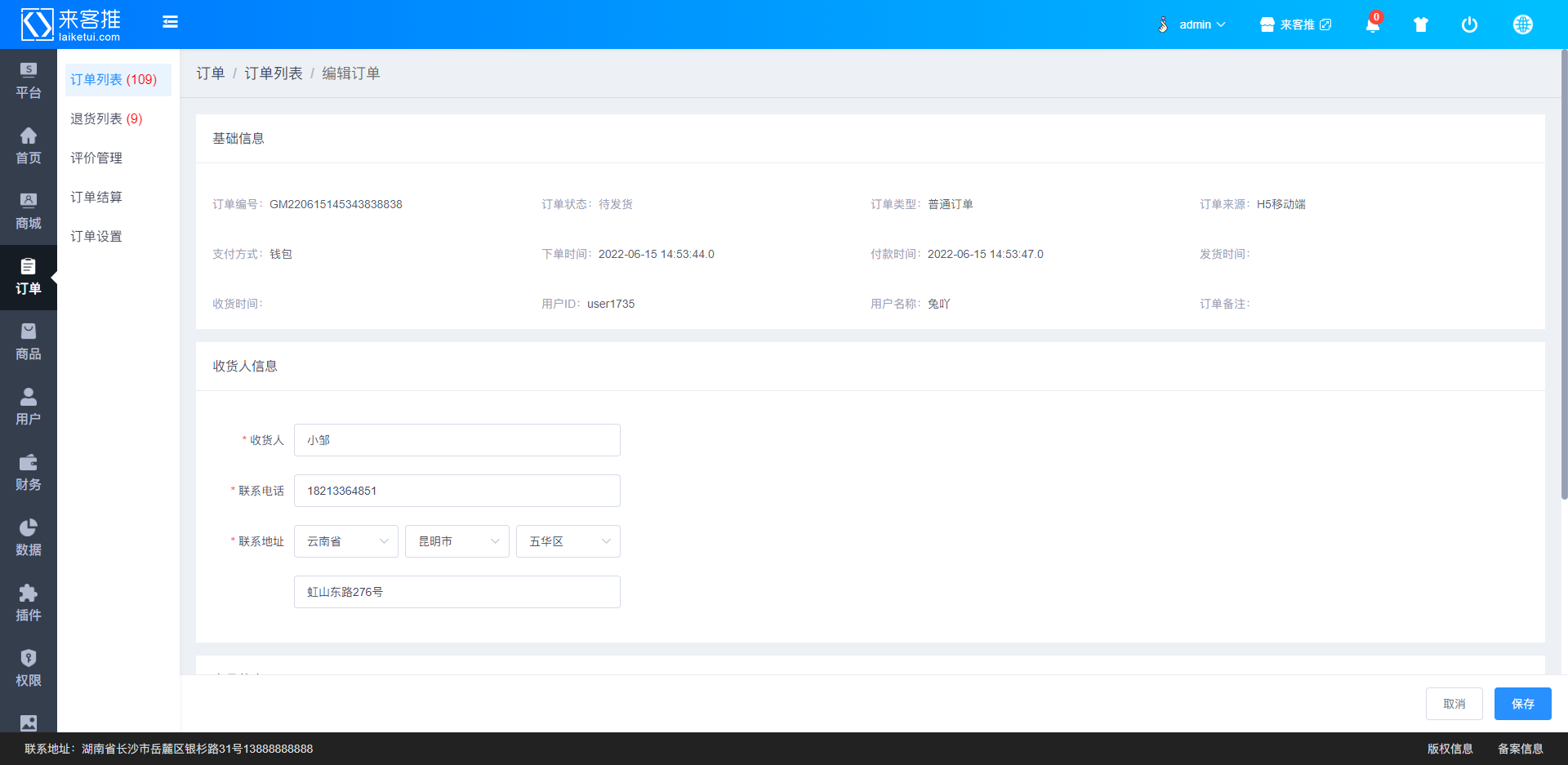The width and height of the screenshot is (1568, 765).
Task: Click user ID user1735
Action: [611, 304]
